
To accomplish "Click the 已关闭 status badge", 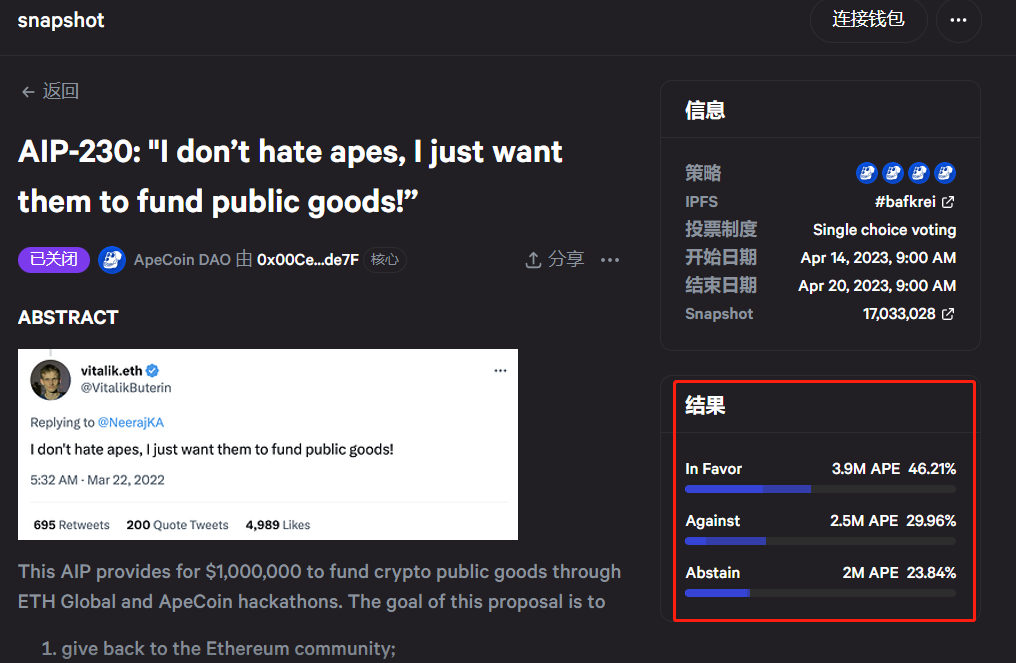I will 53,259.
